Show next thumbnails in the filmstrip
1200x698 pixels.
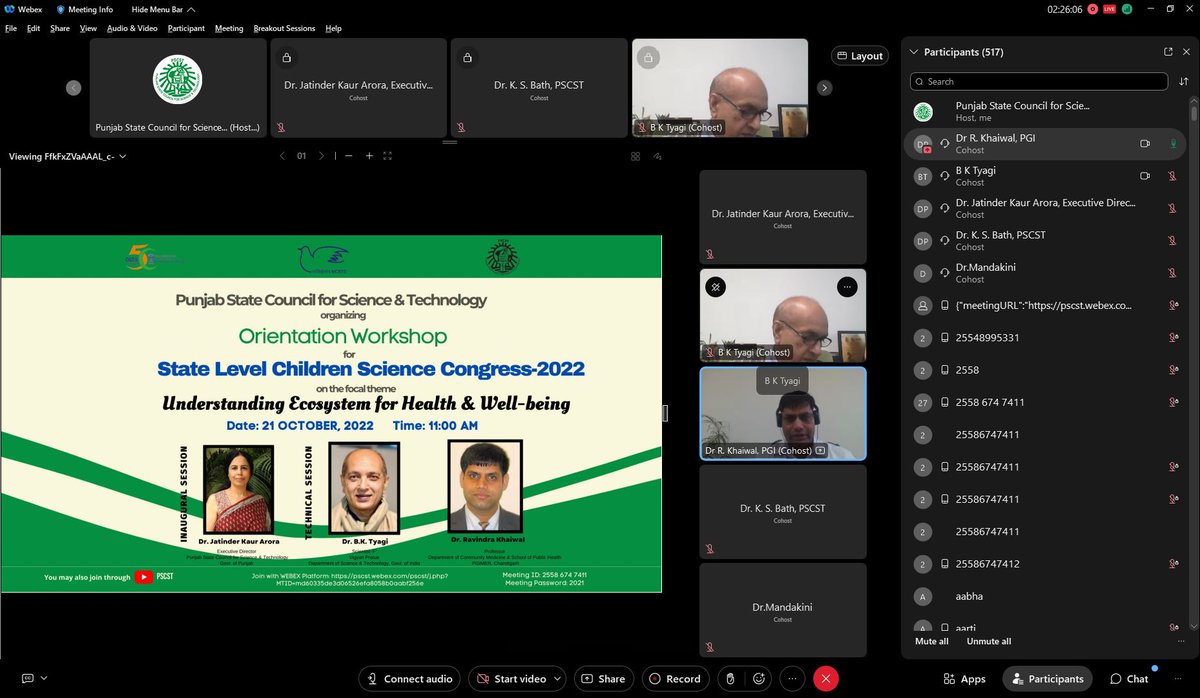click(x=824, y=88)
